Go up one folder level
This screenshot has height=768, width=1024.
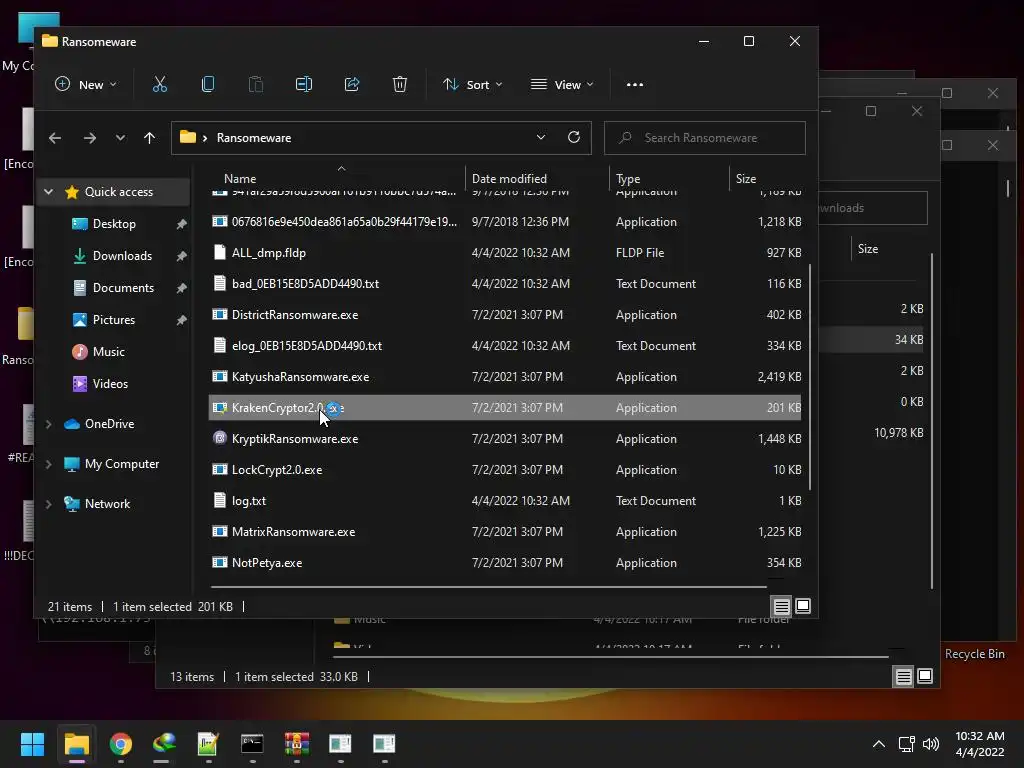click(150, 138)
